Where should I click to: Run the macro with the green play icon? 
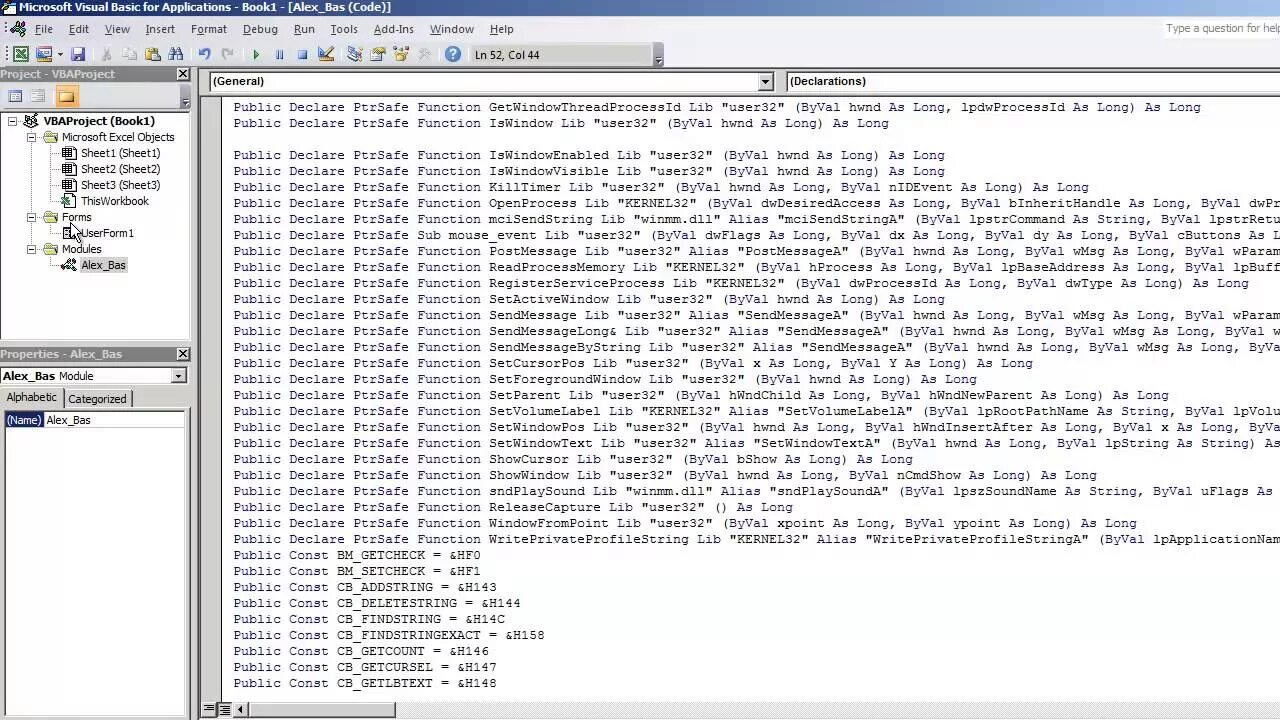[x=256, y=54]
